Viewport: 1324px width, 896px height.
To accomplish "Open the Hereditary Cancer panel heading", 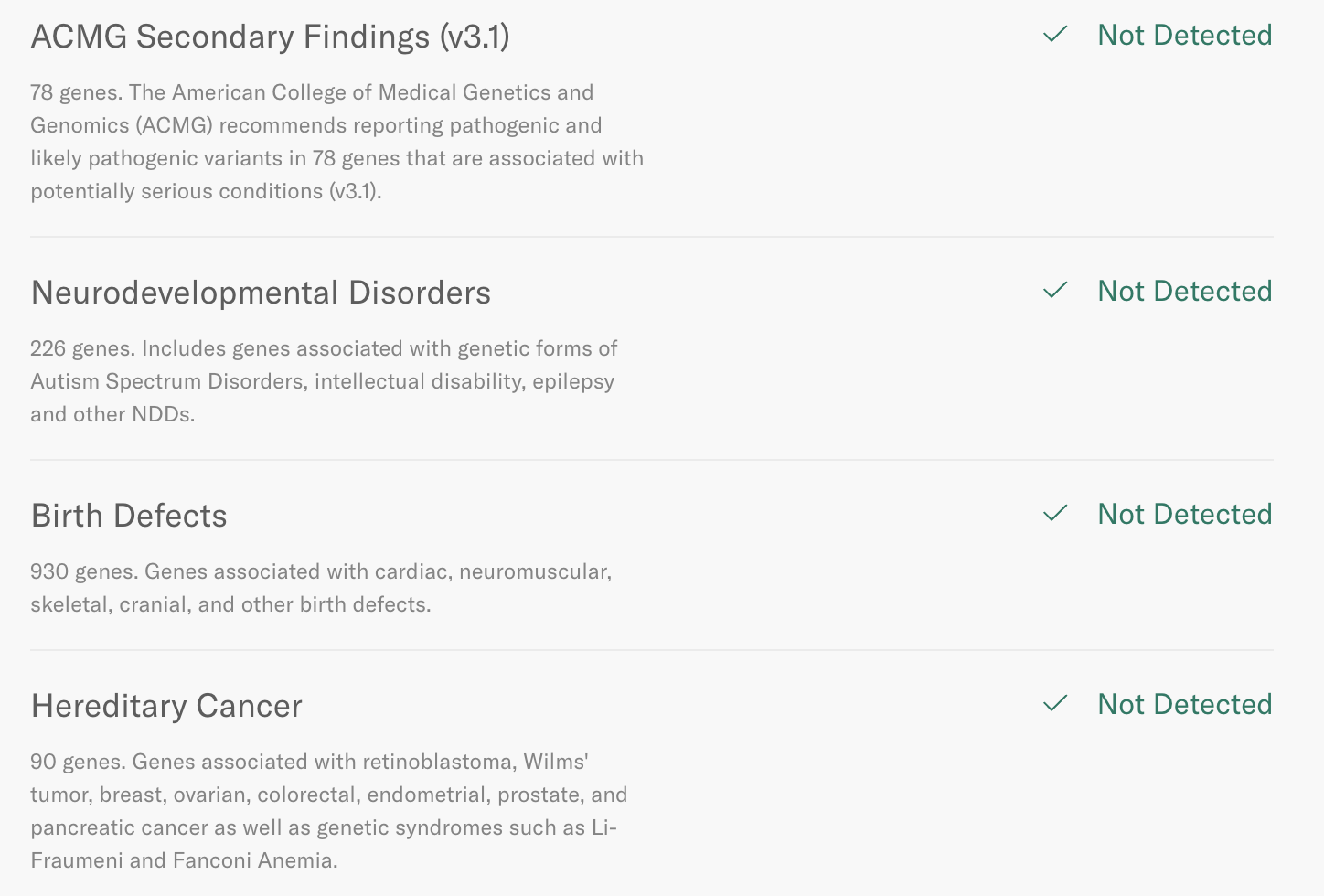I will click(166, 706).
